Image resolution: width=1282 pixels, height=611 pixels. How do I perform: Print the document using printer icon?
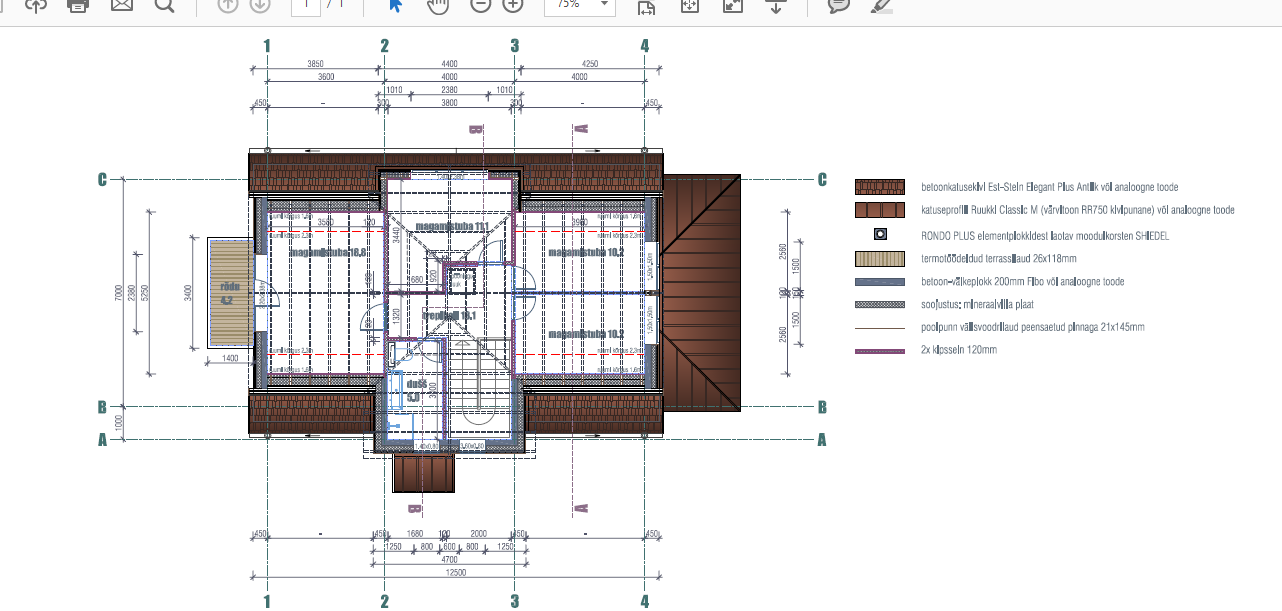78,4
